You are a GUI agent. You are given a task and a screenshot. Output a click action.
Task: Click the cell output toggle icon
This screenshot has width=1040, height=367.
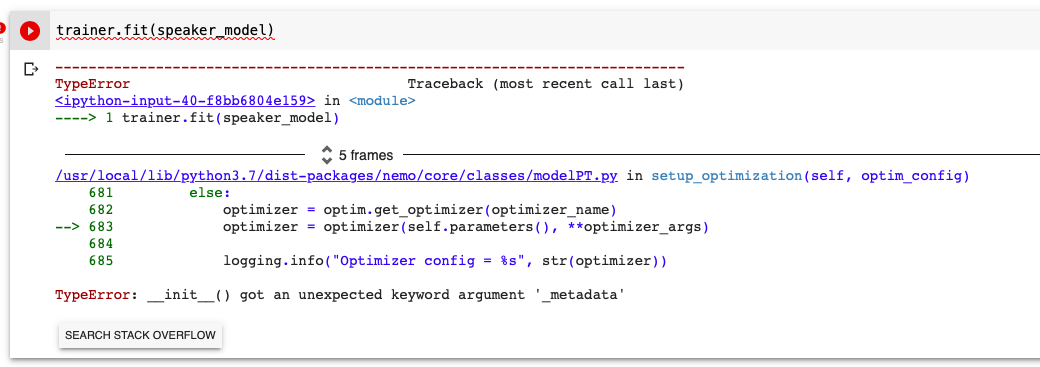31,68
